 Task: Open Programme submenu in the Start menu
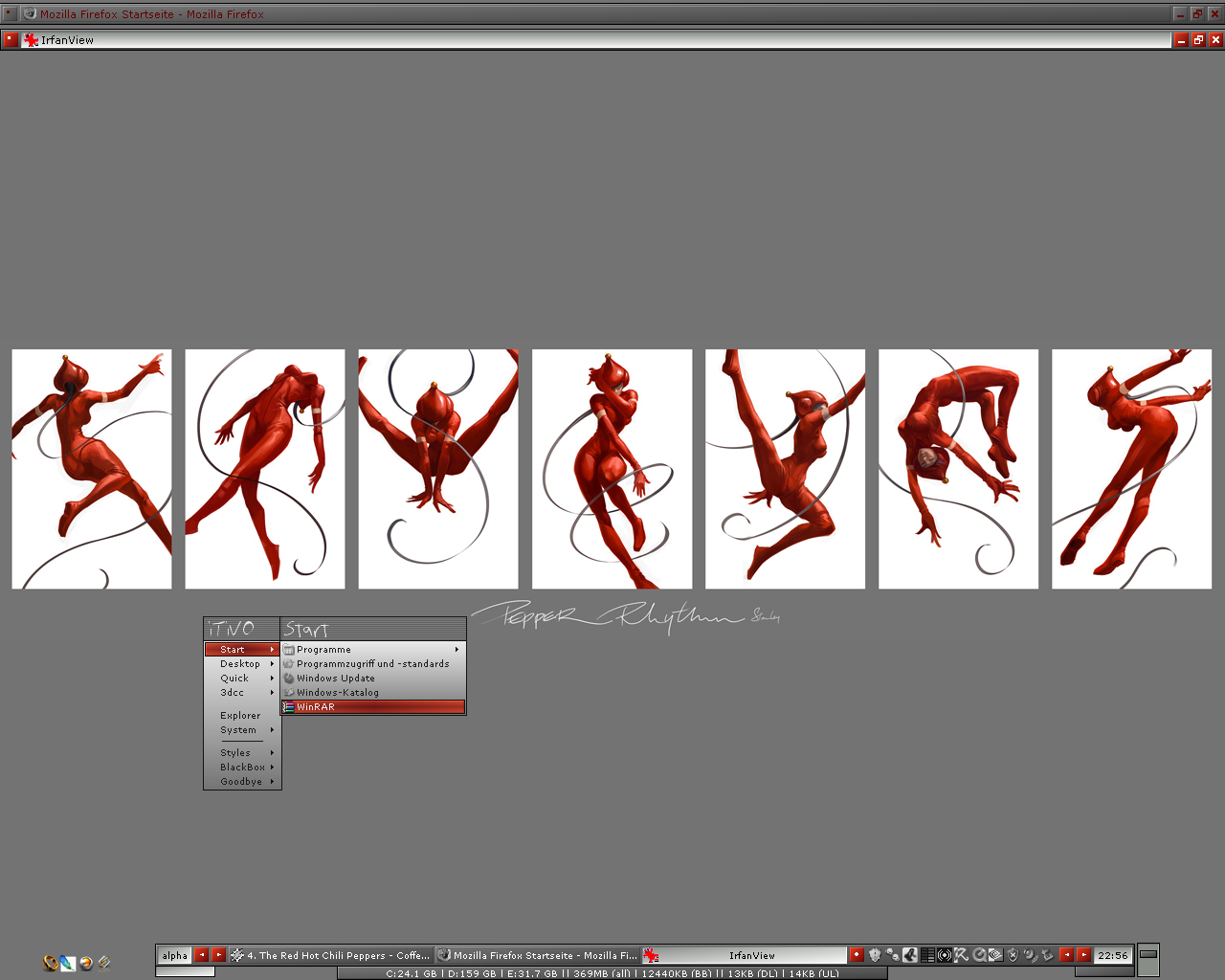tap(373, 649)
